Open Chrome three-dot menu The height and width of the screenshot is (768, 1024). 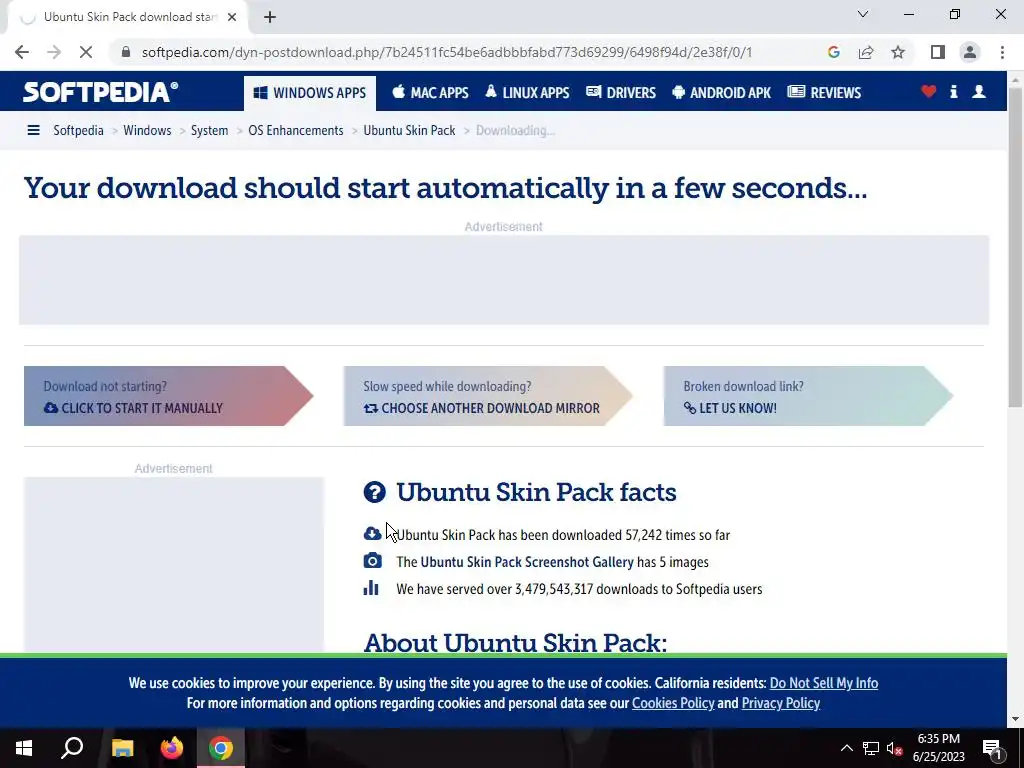coord(1002,52)
